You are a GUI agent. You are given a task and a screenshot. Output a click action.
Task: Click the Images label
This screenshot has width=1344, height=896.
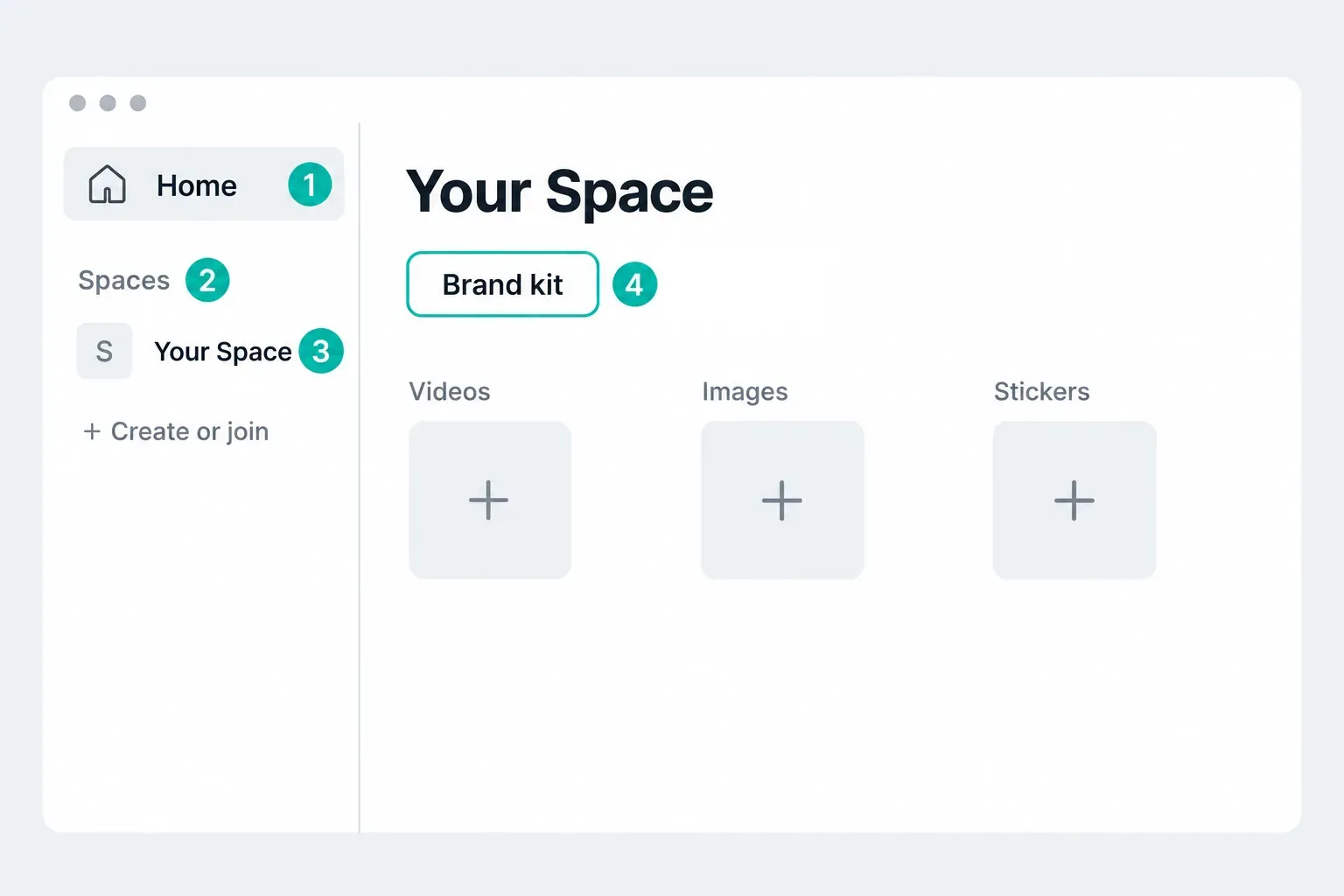[x=745, y=392]
